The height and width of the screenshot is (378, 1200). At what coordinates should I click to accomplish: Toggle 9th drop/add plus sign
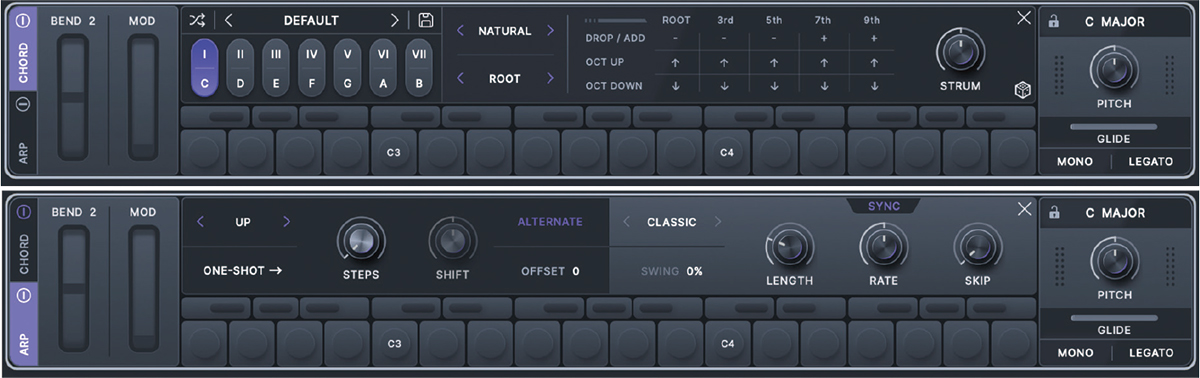[873, 39]
